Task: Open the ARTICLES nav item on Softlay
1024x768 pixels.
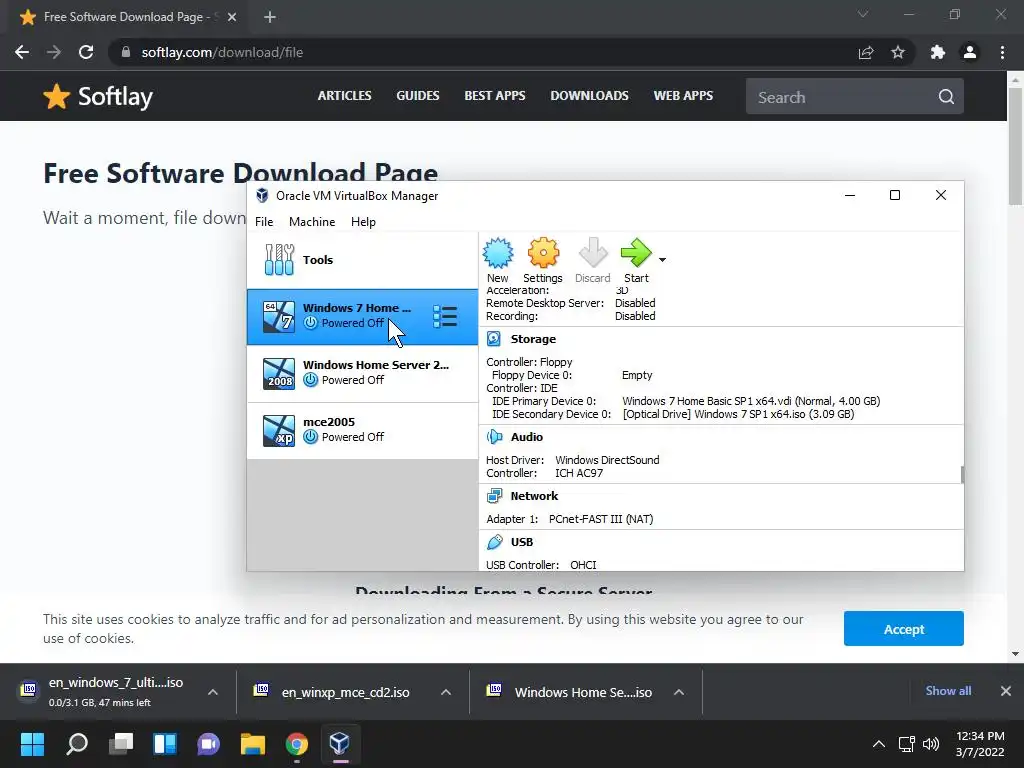Action: pos(344,96)
